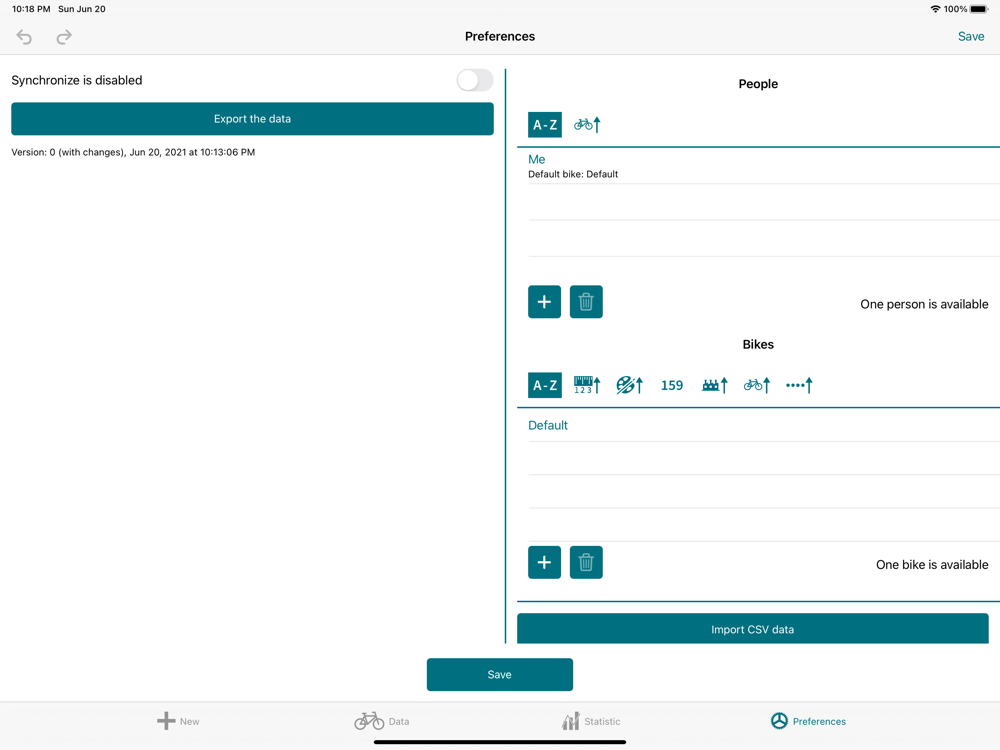Import CSV data
This screenshot has width=1000, height=750.
753,629
